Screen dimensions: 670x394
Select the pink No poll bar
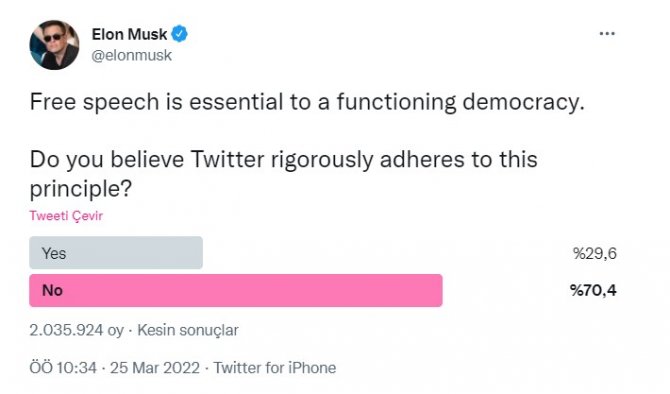236,290
